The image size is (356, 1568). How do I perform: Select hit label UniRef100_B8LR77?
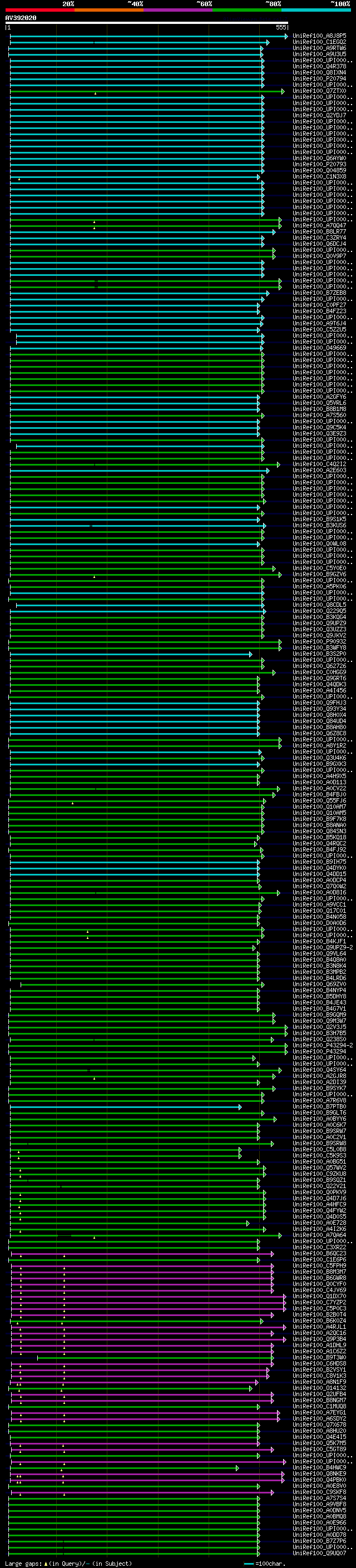coord(319,232)
